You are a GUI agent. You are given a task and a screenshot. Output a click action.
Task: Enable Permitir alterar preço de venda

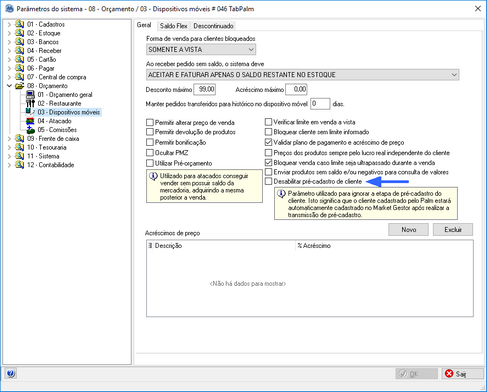(150, 122)
